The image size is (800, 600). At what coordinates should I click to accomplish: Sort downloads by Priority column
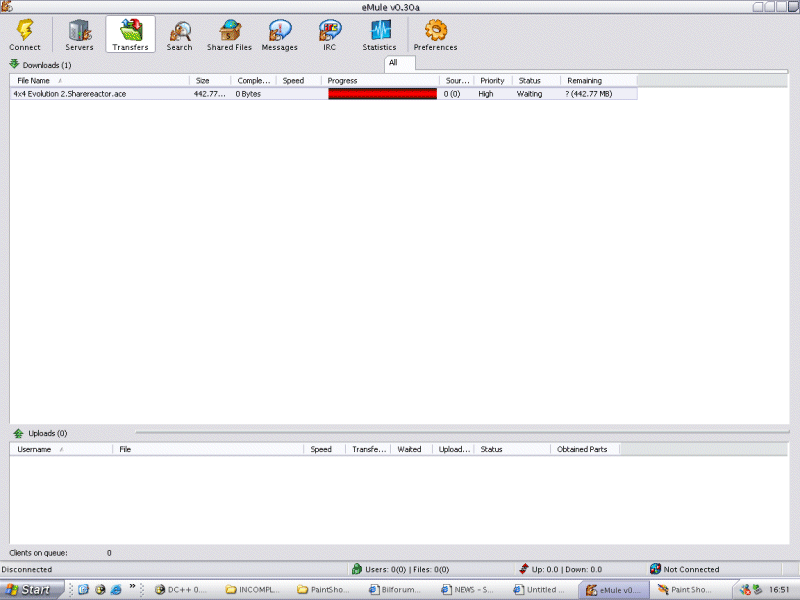tap(493, 81)
